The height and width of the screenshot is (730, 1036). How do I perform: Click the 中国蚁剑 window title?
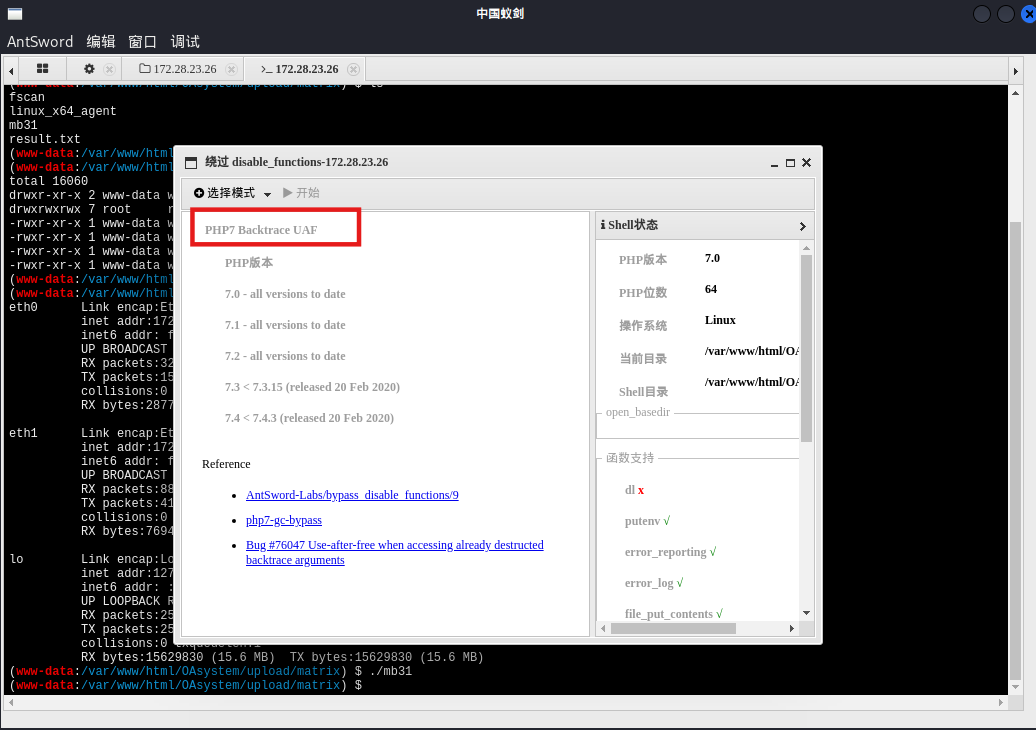click(500, 13)
